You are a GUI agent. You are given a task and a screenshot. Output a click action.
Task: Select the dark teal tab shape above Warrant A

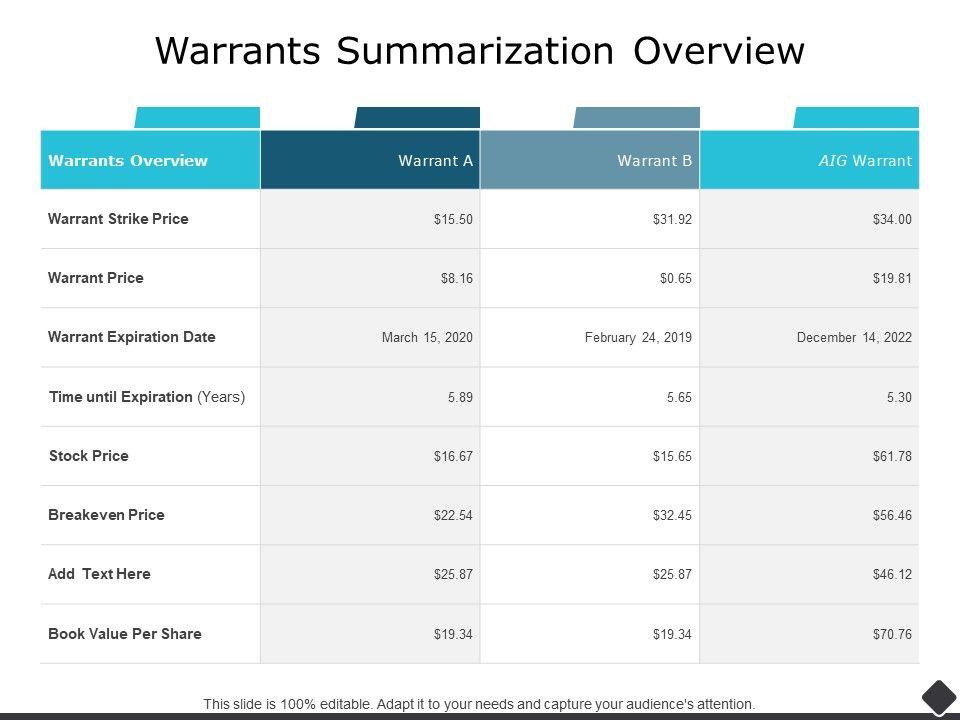(417, 118)
